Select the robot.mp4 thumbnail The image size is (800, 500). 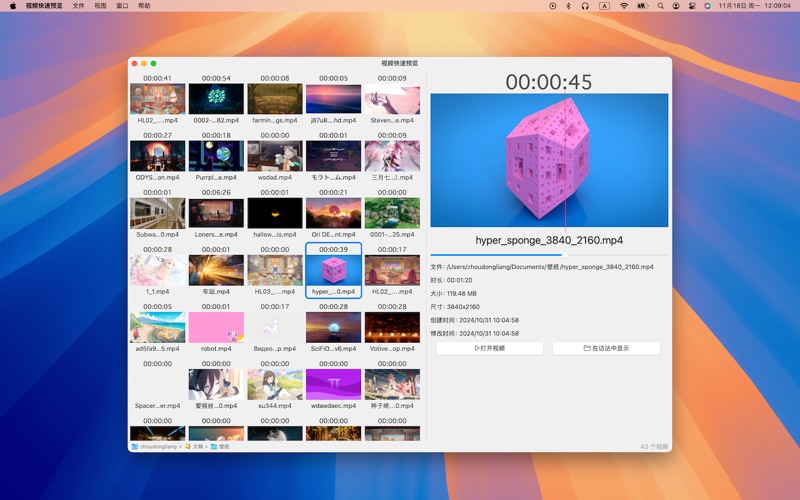point(216,328)
